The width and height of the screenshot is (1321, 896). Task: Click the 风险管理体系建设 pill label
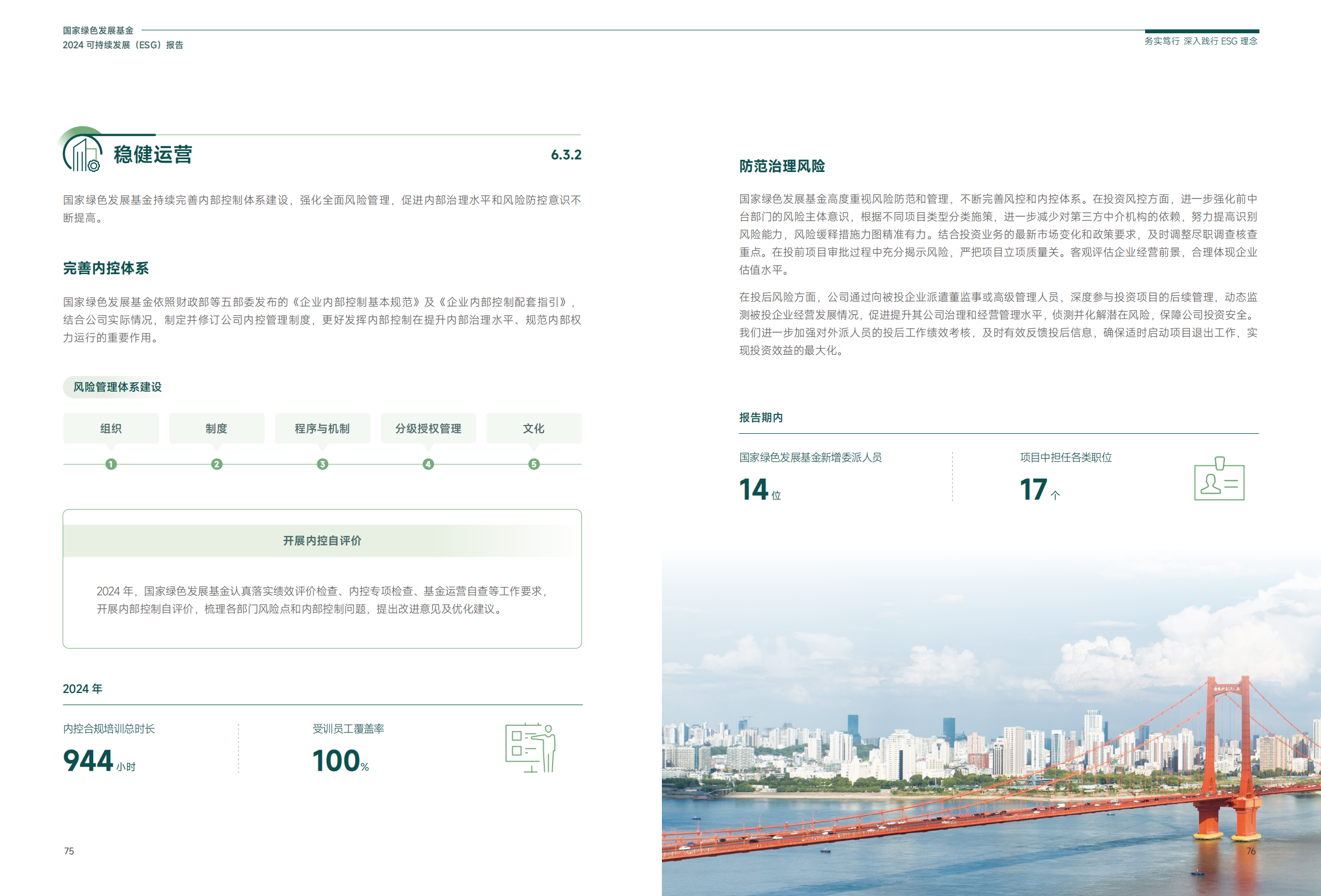[x=117, y=387]
